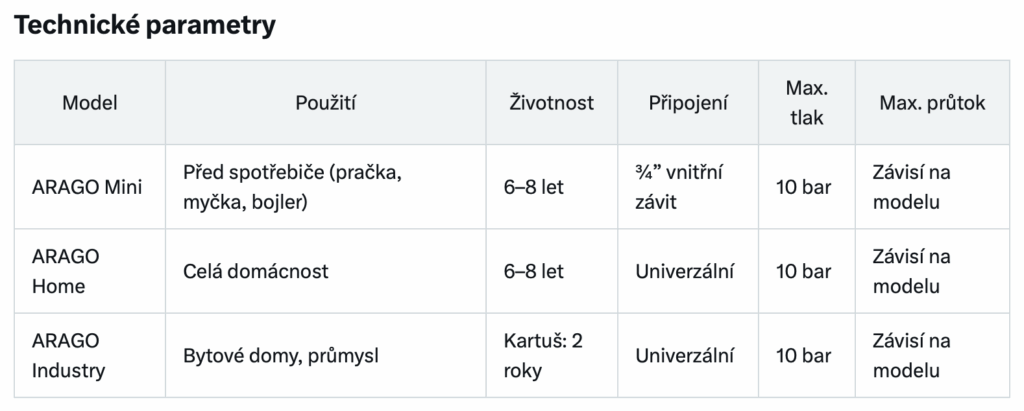Select the Kartuš: 2 roky cell
The width and height of the screenshot is (1024, 411).
pyautogui.click(x=551, y=355)
